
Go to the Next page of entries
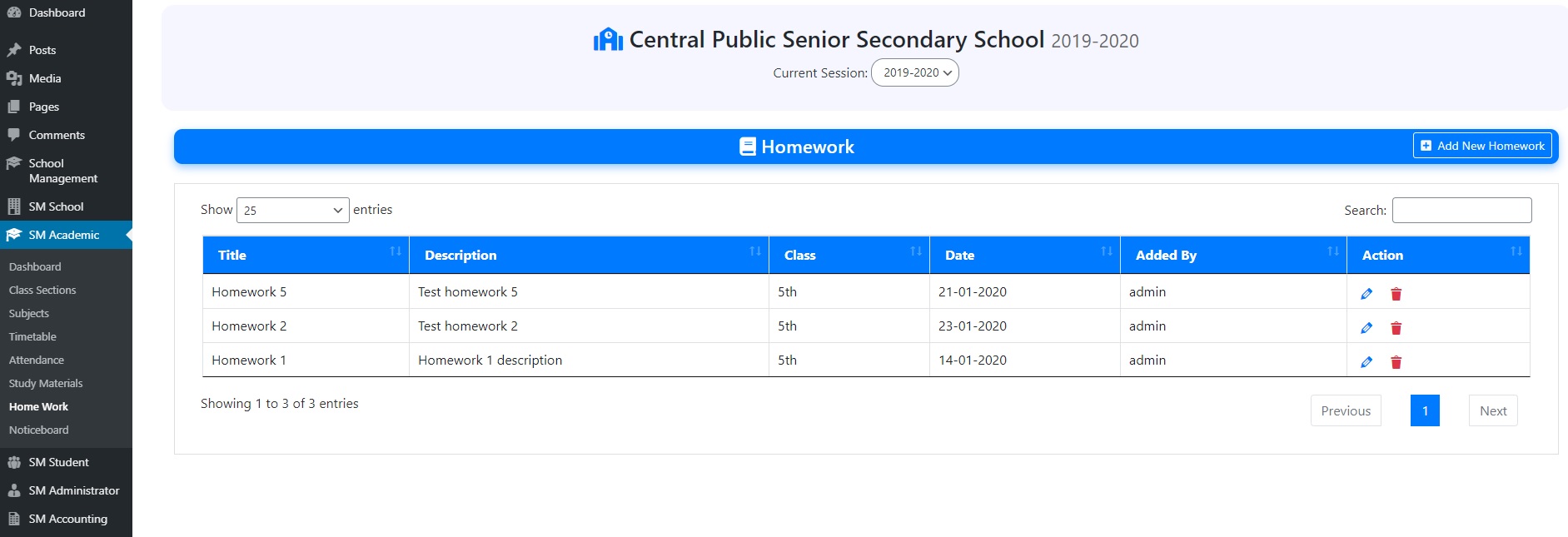pyautogui.click(x=1493, y=411)
